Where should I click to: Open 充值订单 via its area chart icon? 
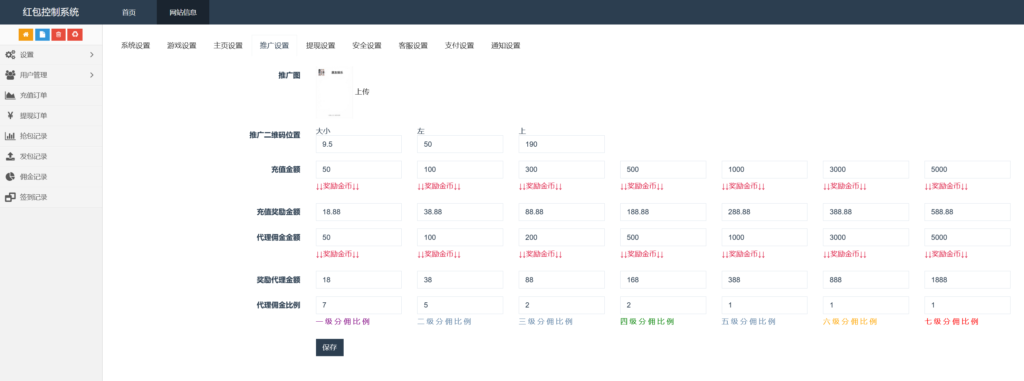[x=10, y=95]
